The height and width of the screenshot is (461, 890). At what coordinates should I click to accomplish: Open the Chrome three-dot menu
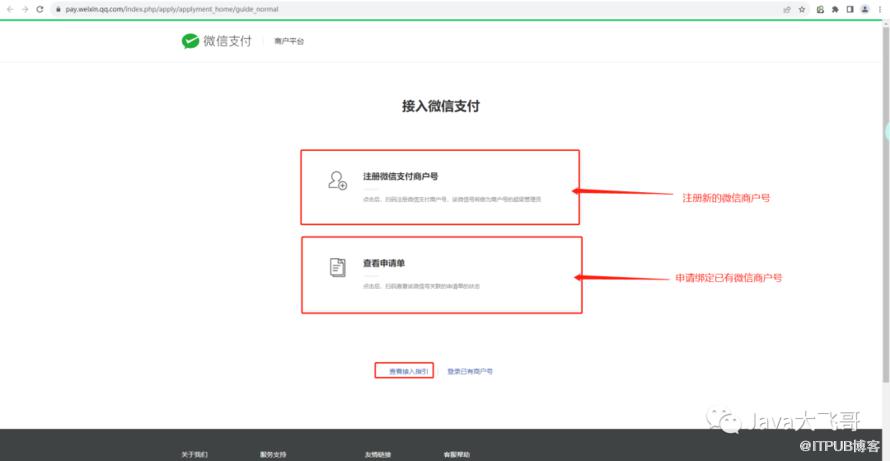click(880, 10)
